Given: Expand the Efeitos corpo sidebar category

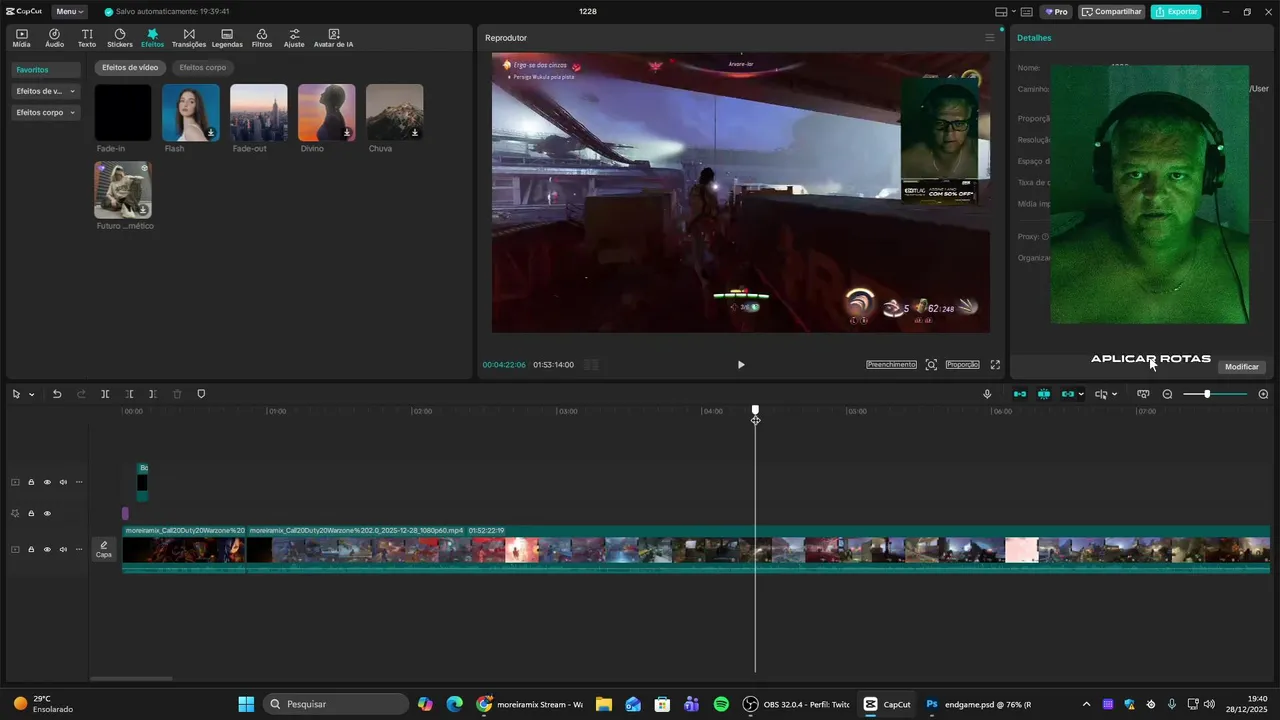Looking at the screenshot, I should (x=46, y=113).
